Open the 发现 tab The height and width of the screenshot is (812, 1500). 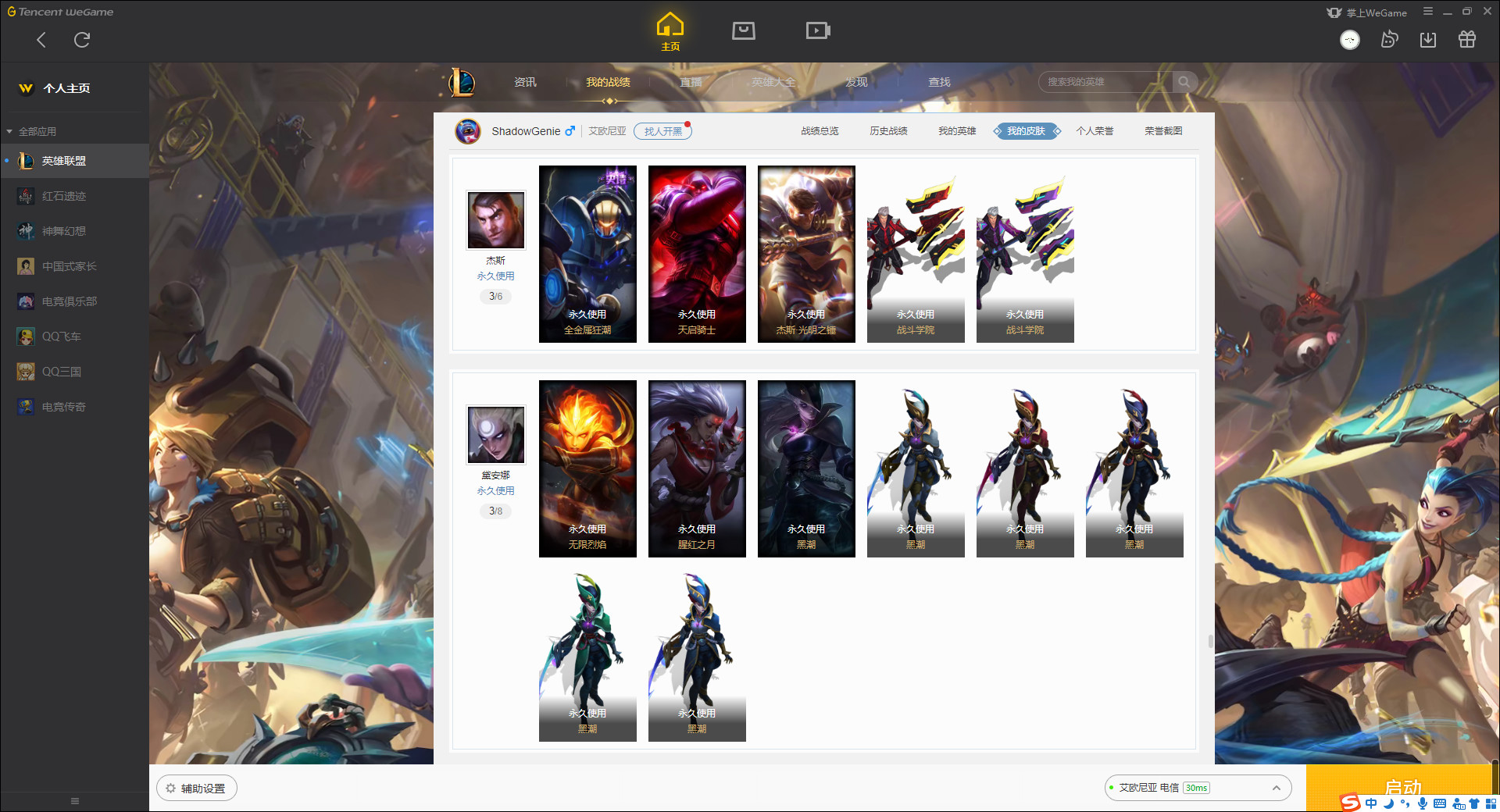click(856, 82)
